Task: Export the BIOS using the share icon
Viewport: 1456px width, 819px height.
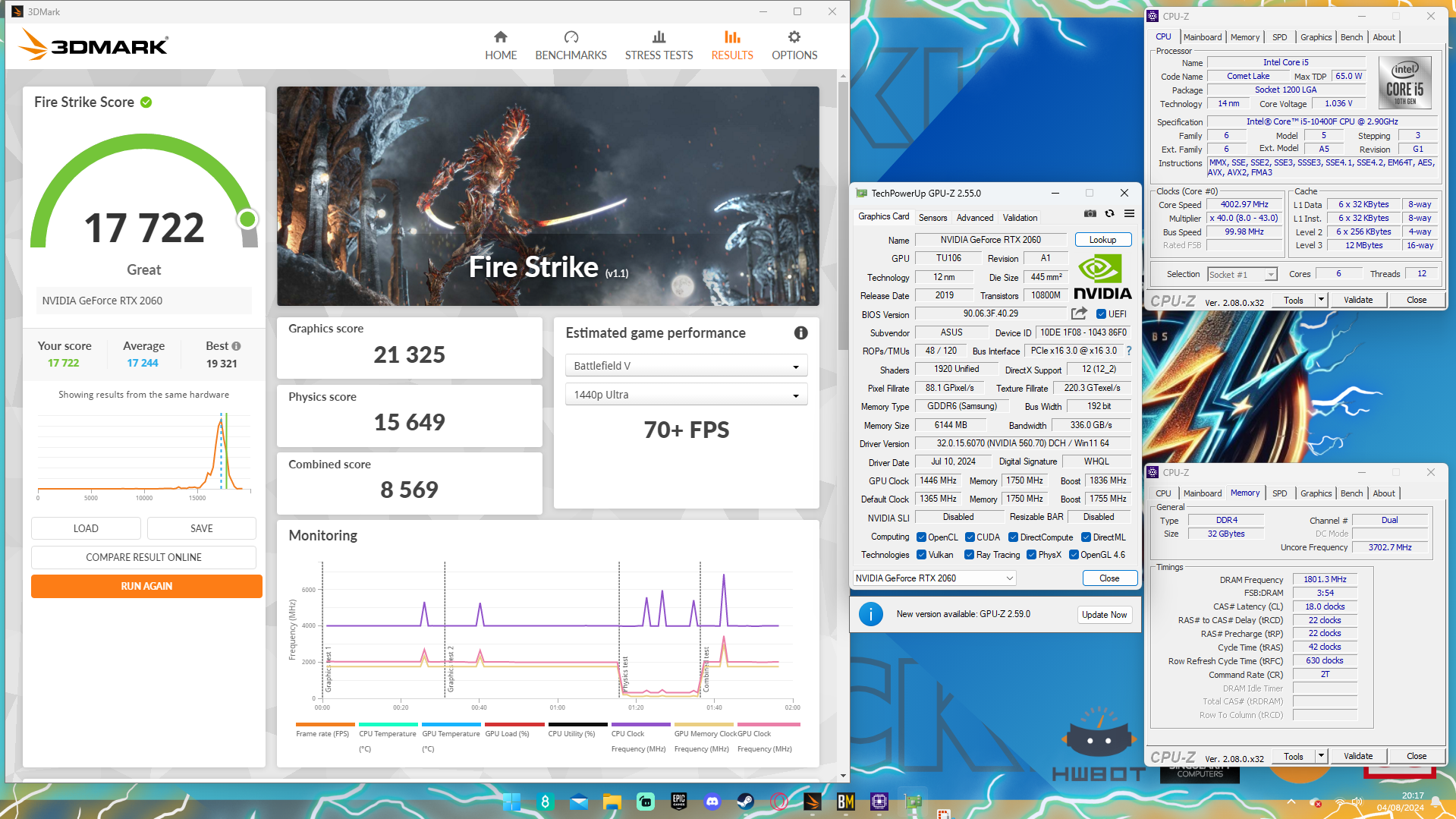Action: coord(1079,313)
